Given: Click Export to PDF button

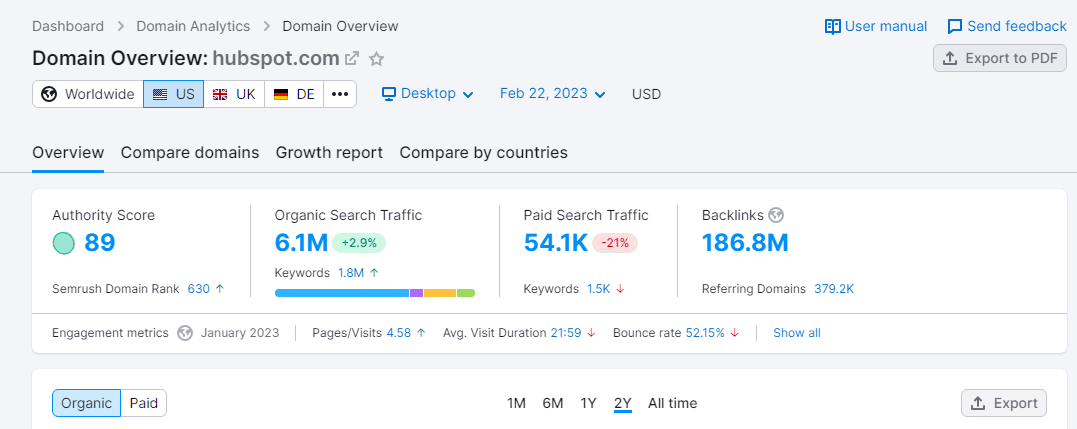Looking at the screenshot, I should pos(999,58).
